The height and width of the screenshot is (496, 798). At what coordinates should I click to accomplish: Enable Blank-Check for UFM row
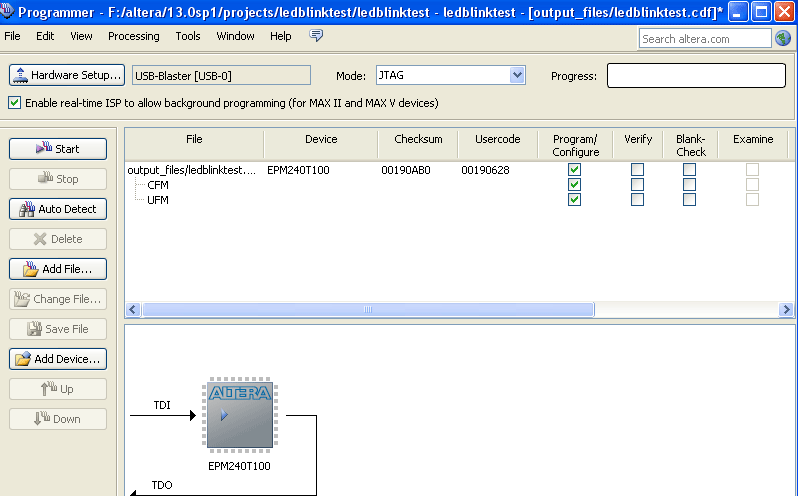point(689,199)
